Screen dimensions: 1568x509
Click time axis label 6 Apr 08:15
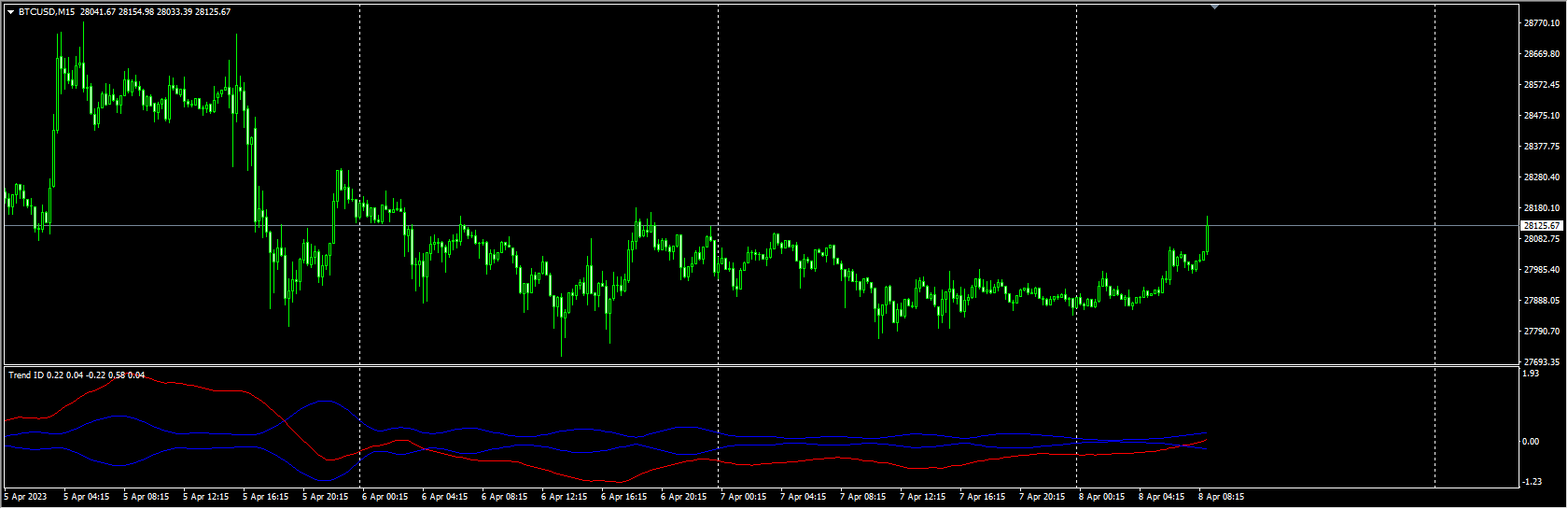click(505, 497)
